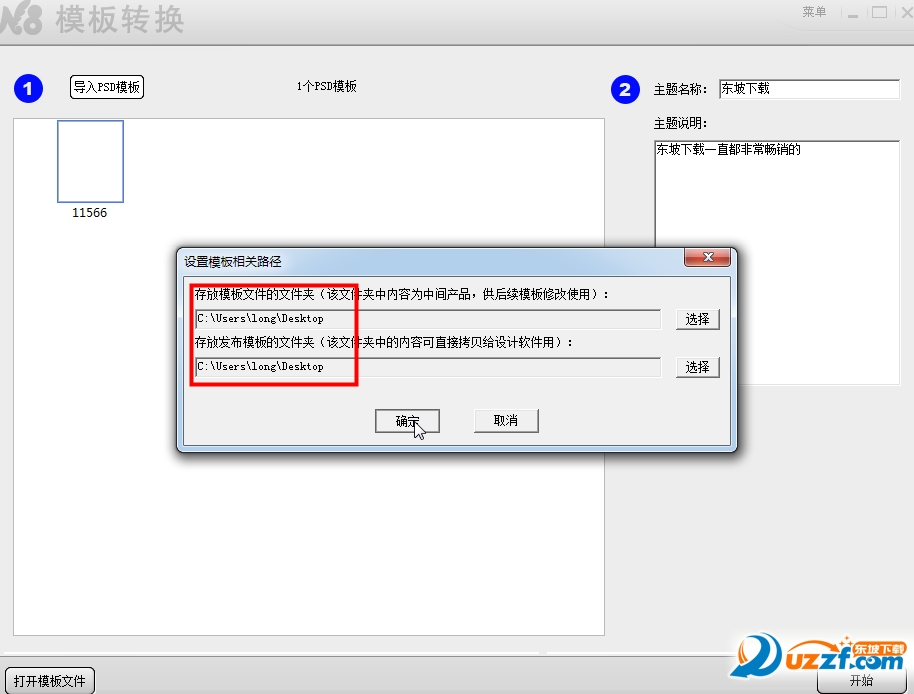This screenshot has width=914, height=694.
Task: Click the template files folder path field
Action: [428, 319]
